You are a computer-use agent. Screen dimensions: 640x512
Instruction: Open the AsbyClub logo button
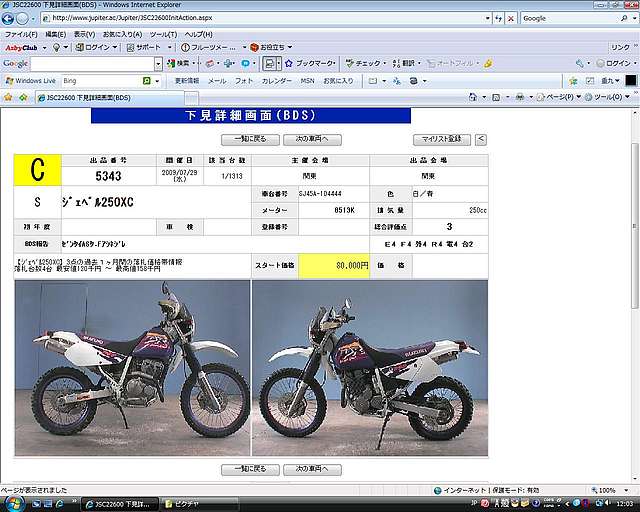(x=21, y=48)
